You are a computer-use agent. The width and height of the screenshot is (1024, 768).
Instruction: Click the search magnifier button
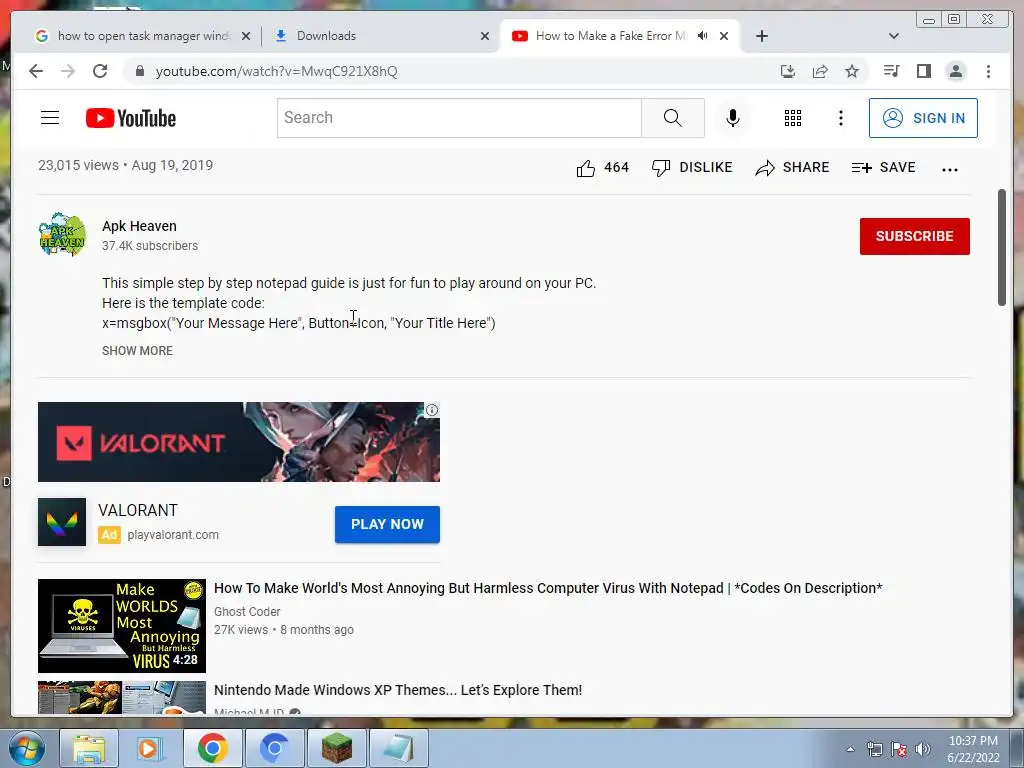673,118
